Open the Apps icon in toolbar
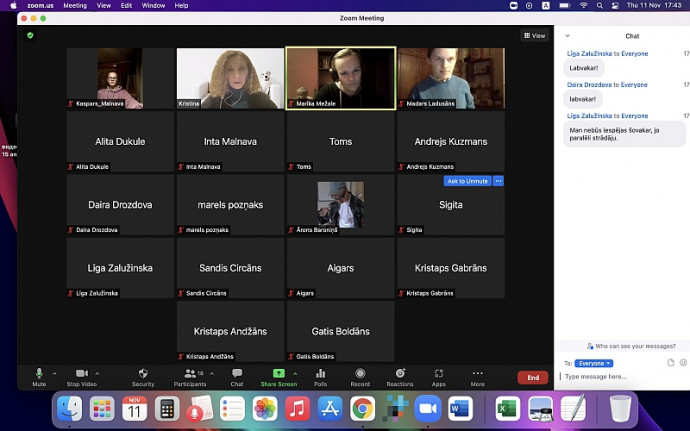 coord(438,373)
